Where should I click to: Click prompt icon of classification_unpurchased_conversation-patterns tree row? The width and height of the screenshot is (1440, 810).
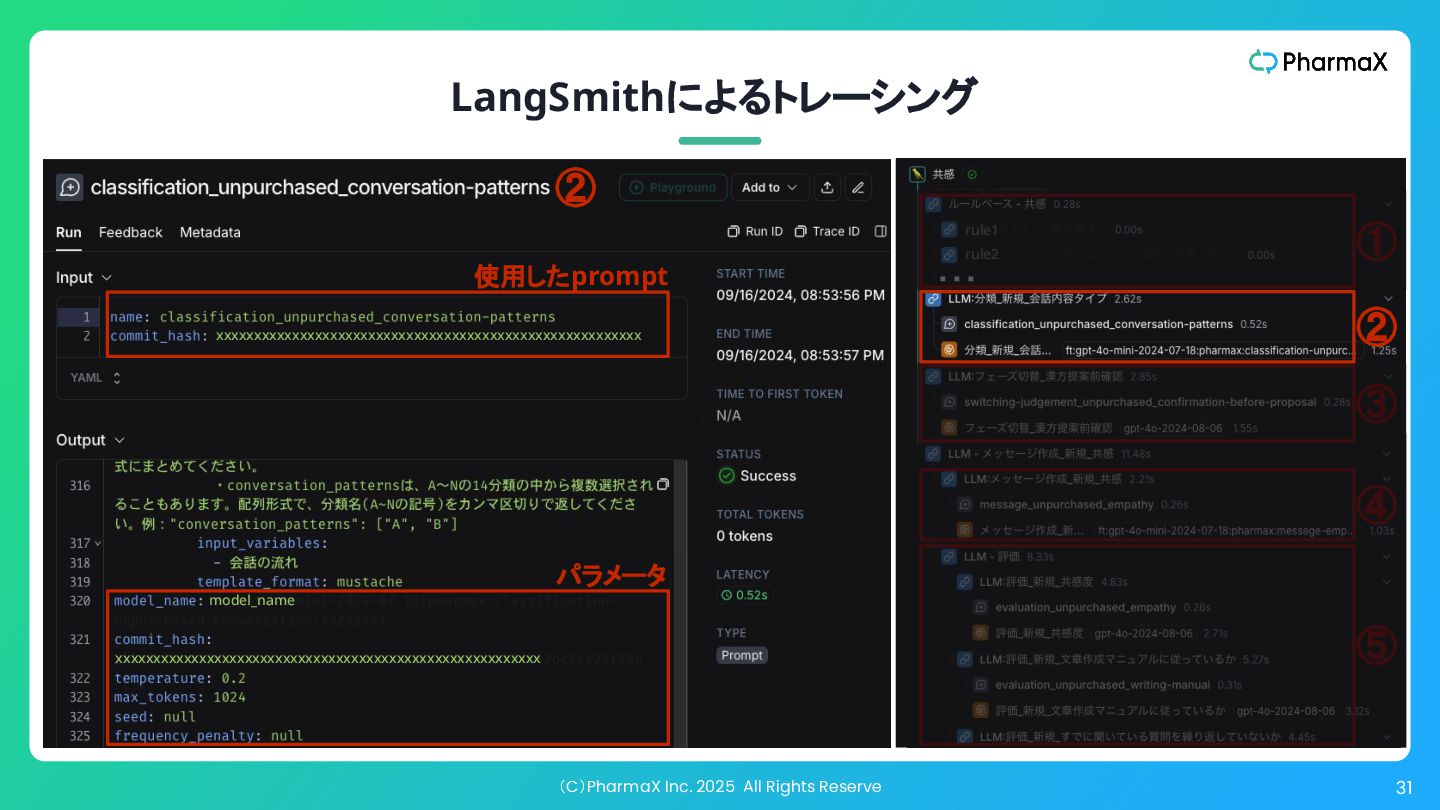(x=950, y=324)
